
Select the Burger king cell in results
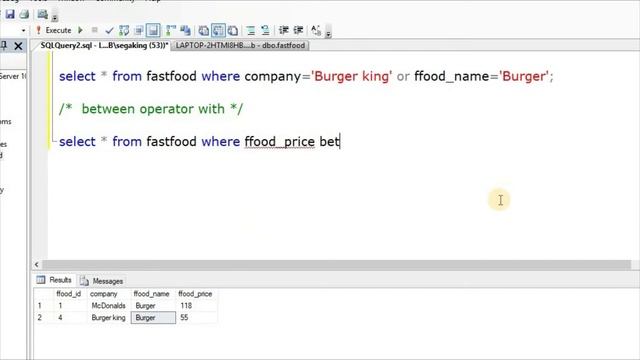click(x=109, y=318)
